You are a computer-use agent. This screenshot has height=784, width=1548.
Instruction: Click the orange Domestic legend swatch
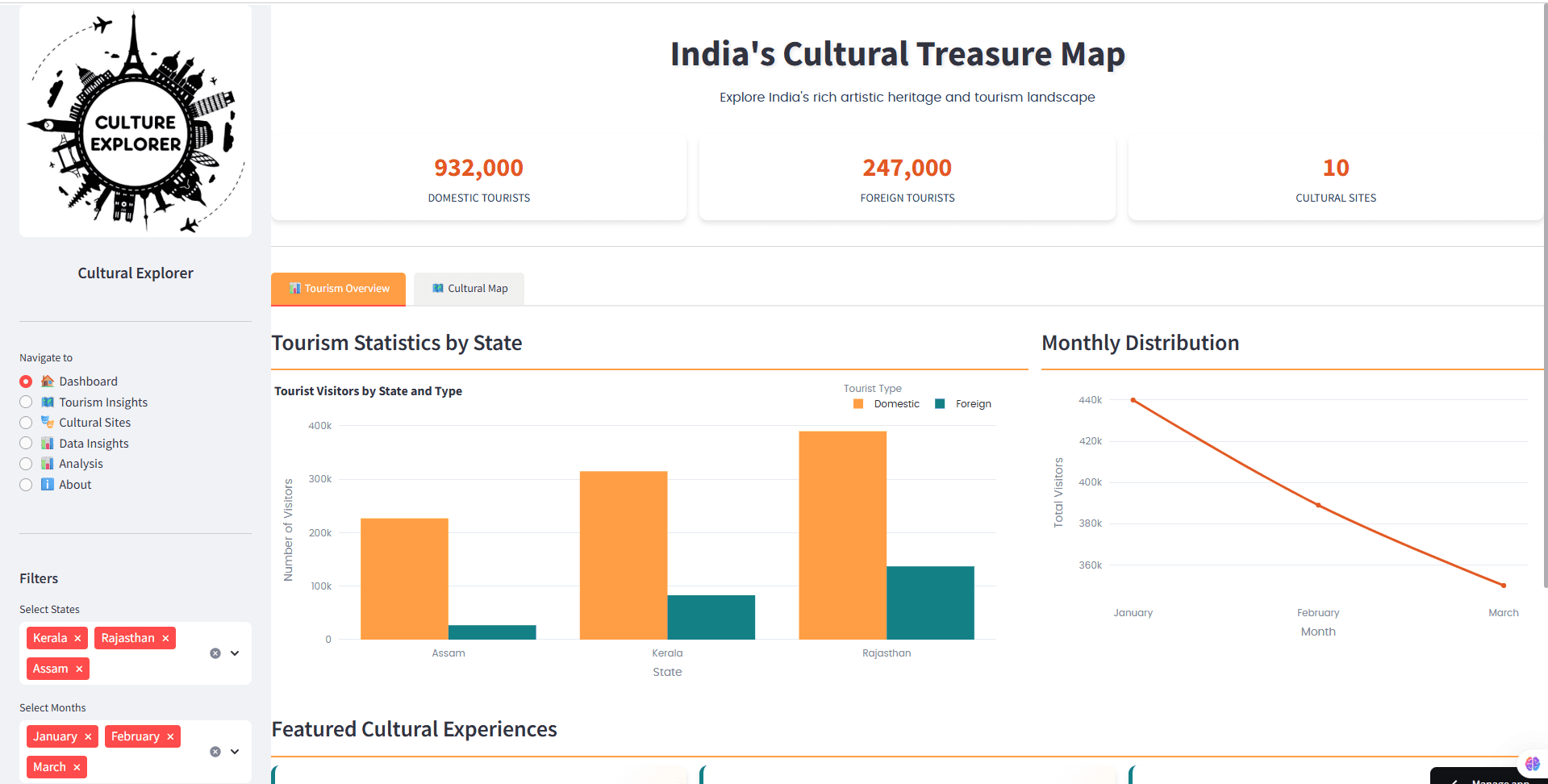coord(857,403)
